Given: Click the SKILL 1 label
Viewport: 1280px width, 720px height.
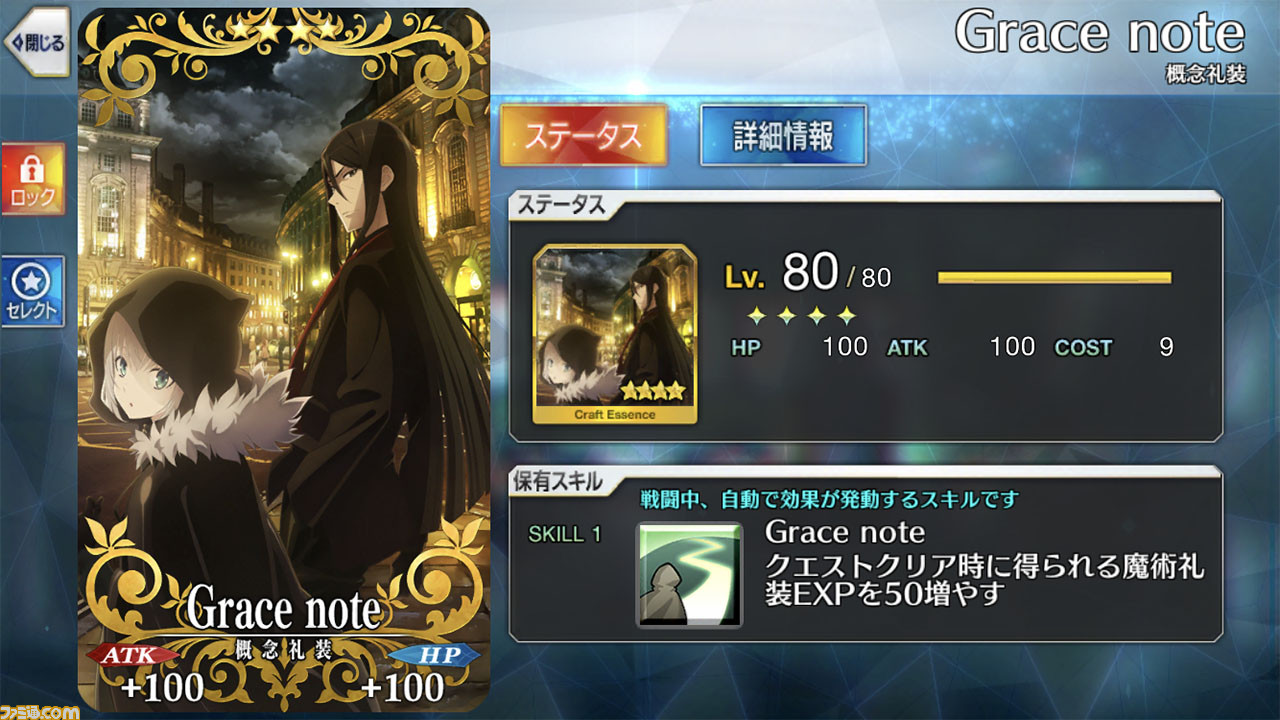Looking at the screenshot, I should pos(565,534).
